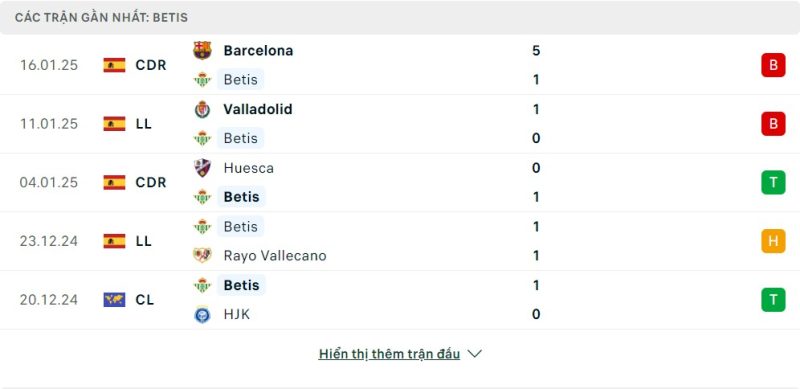Click the red B badge for the Barcelona match
Screen dimensions: 800x389
(773, 65)
